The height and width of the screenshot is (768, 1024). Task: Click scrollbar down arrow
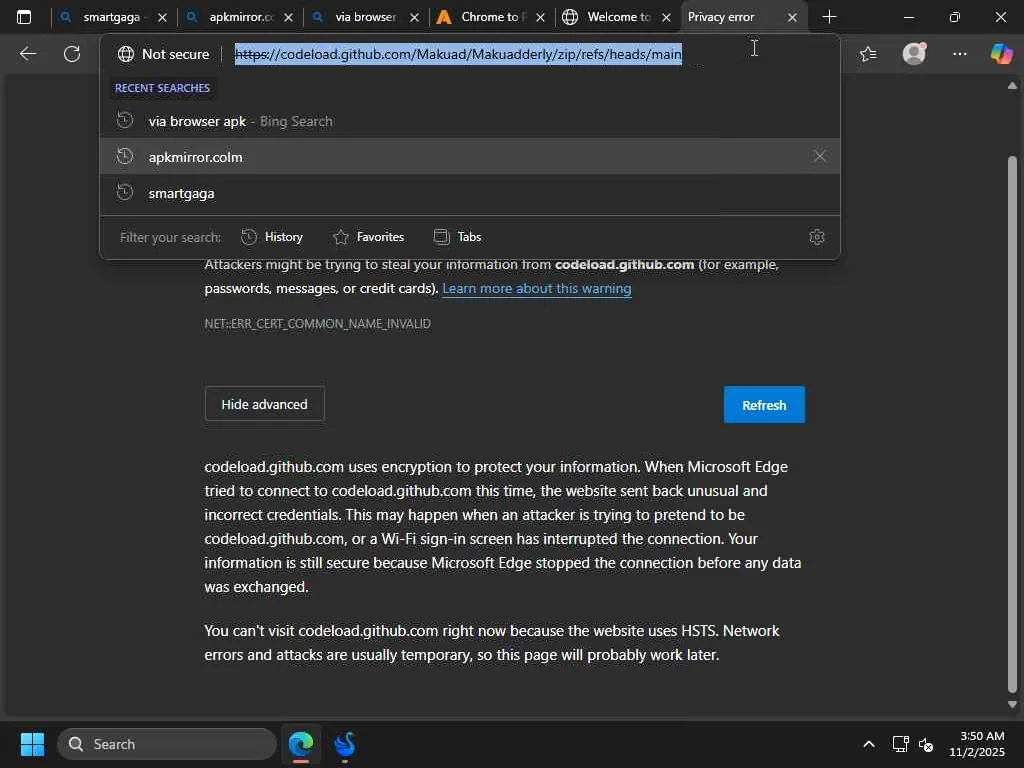coord(1012,705)
